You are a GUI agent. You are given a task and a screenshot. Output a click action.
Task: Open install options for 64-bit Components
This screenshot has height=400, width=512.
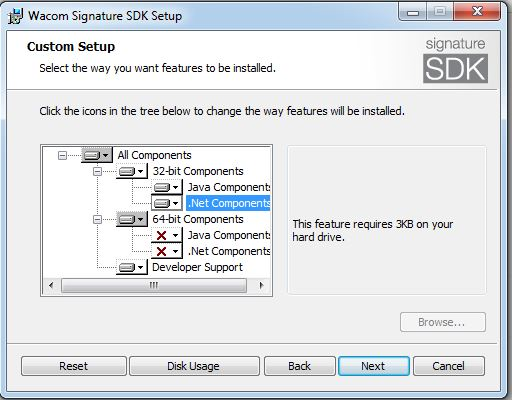point(132,219)
